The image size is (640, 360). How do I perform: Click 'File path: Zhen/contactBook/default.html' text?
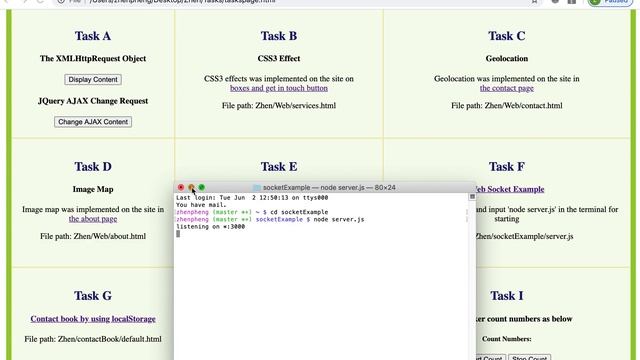click(x=93, y=339)
